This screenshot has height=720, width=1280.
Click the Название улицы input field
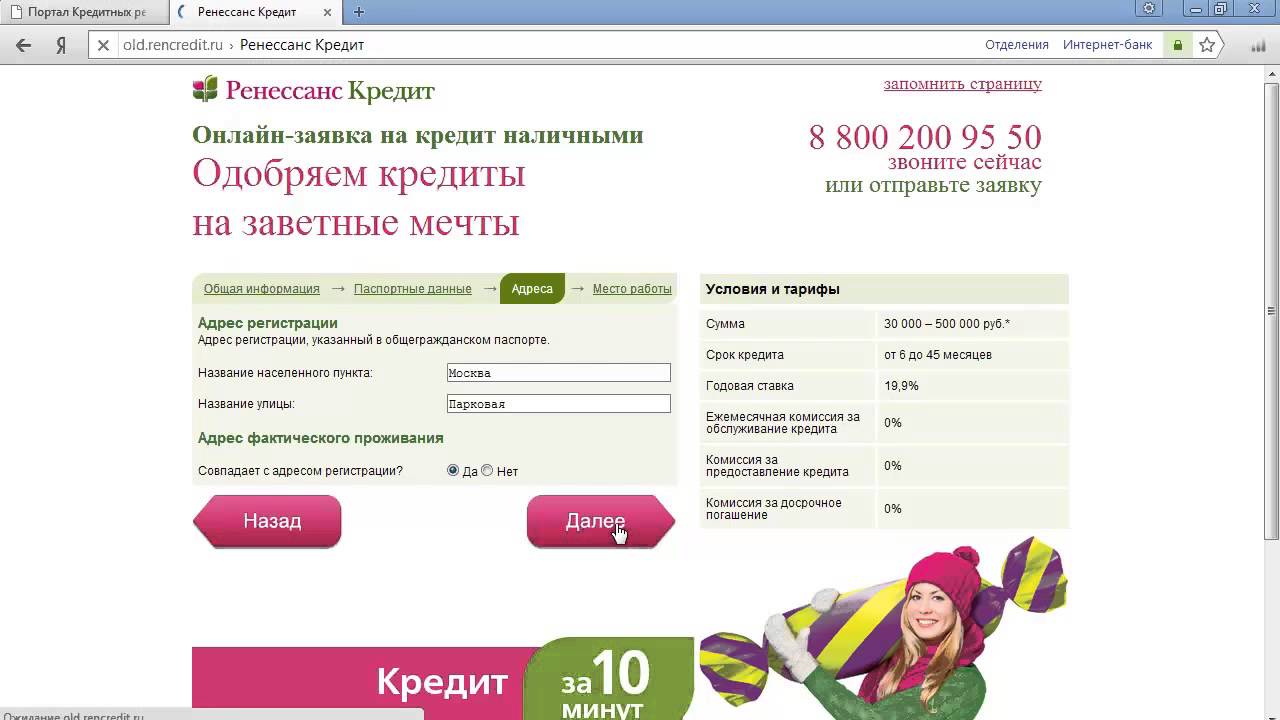pyautogui.click(x=559, y=404)
